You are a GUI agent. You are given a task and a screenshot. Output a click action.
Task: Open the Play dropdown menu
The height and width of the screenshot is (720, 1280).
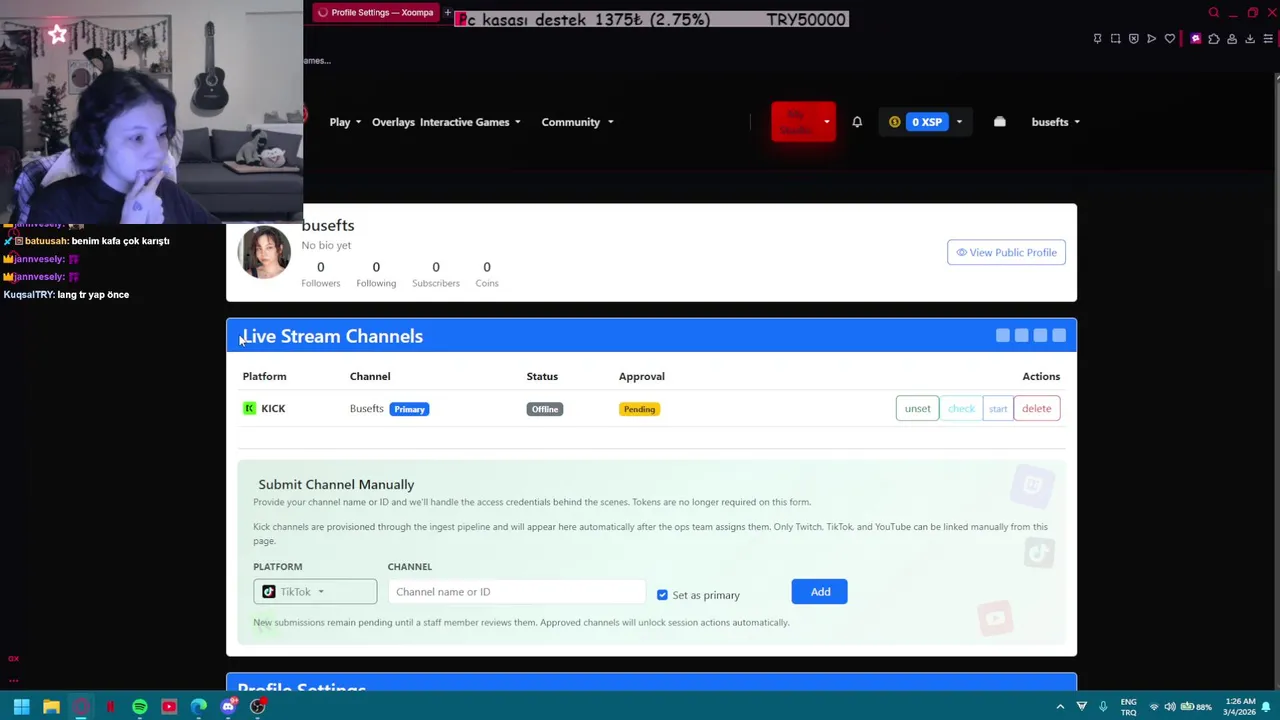click(345, 122)
